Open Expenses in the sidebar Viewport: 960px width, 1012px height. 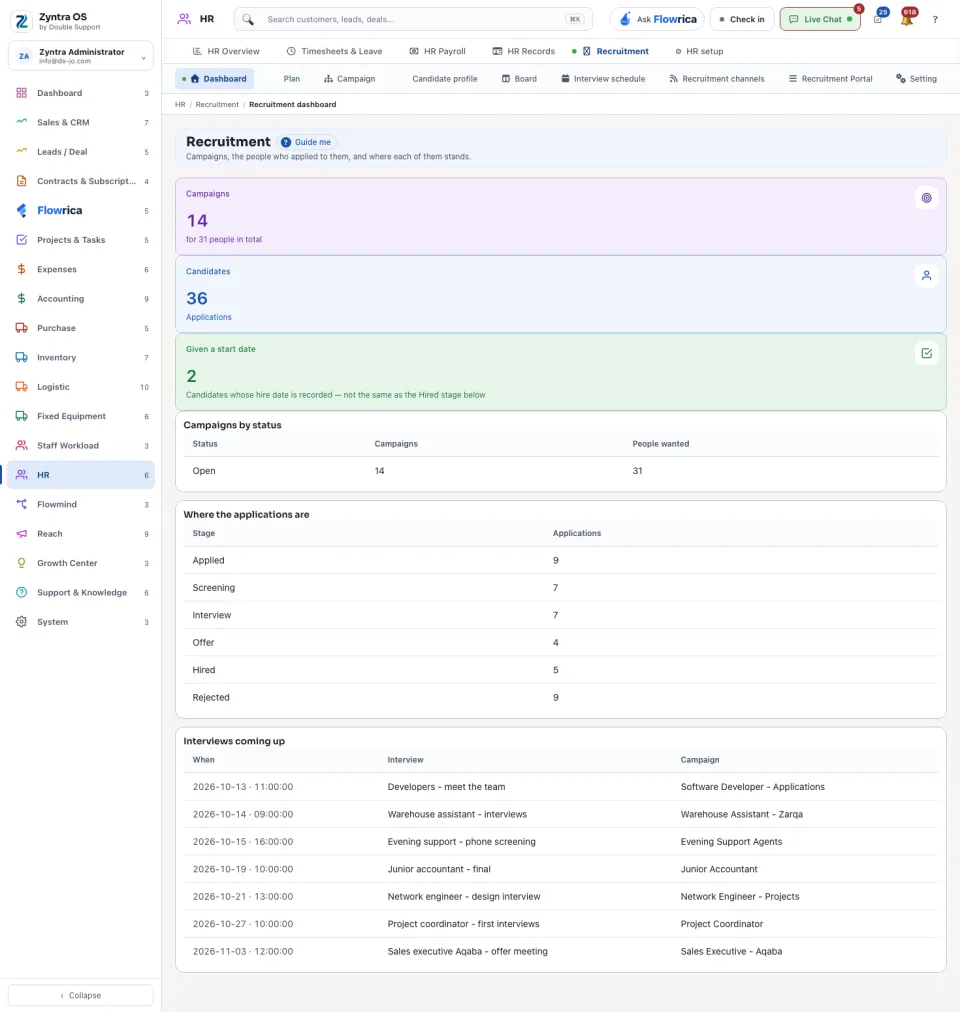(81, 269)
